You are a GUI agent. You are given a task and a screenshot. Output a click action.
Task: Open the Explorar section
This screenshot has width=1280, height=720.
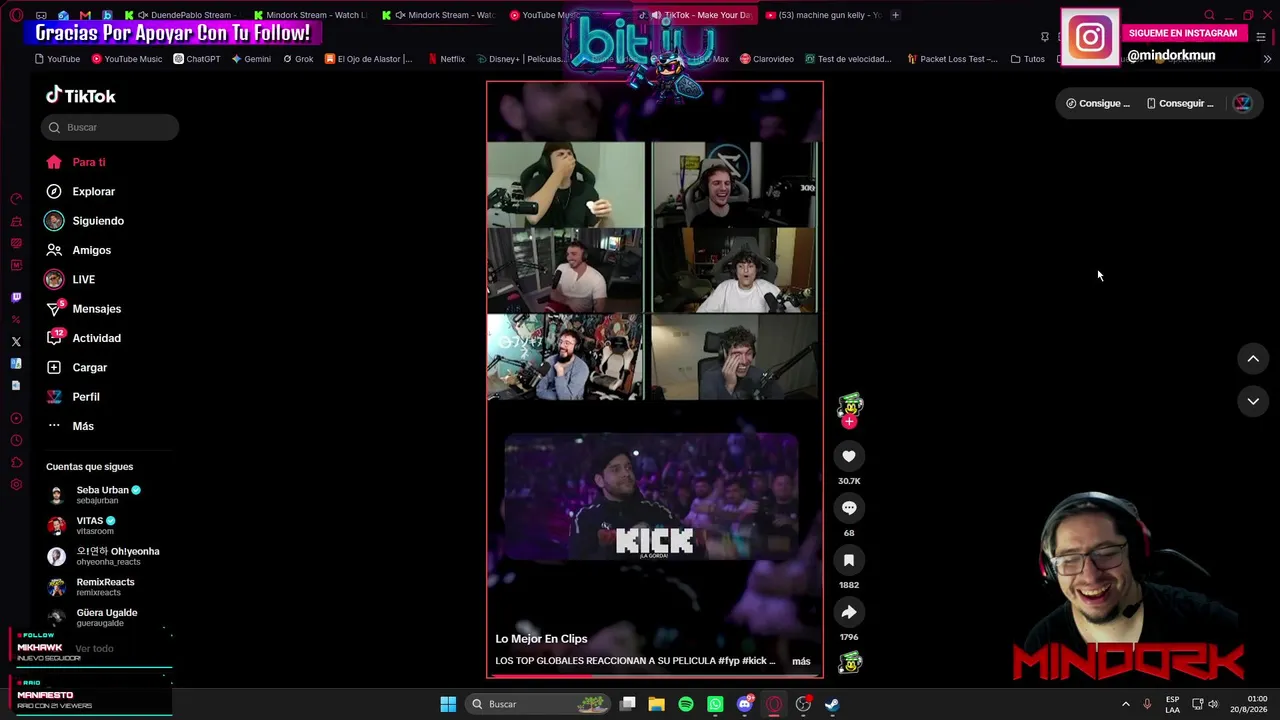pyautogui.click(x=81, y=191)
